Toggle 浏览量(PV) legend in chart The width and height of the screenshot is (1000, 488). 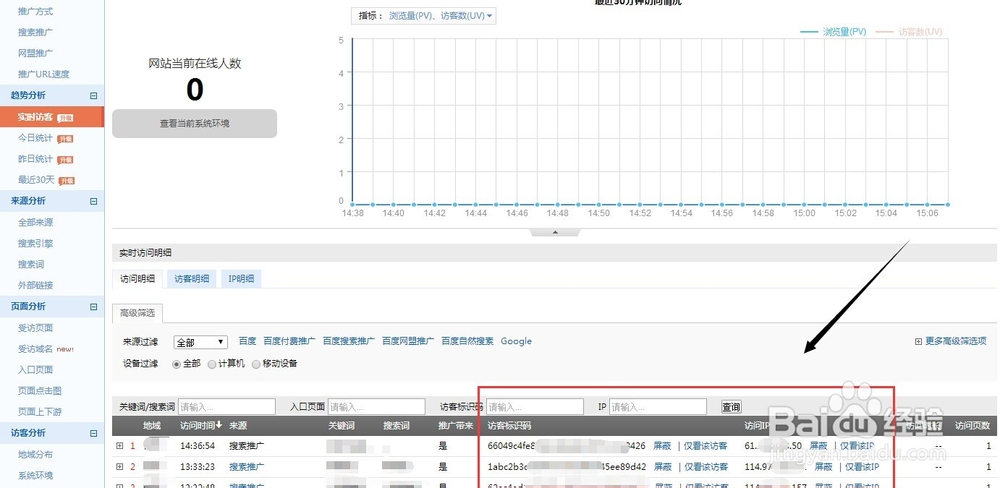(x=833, y=31)
